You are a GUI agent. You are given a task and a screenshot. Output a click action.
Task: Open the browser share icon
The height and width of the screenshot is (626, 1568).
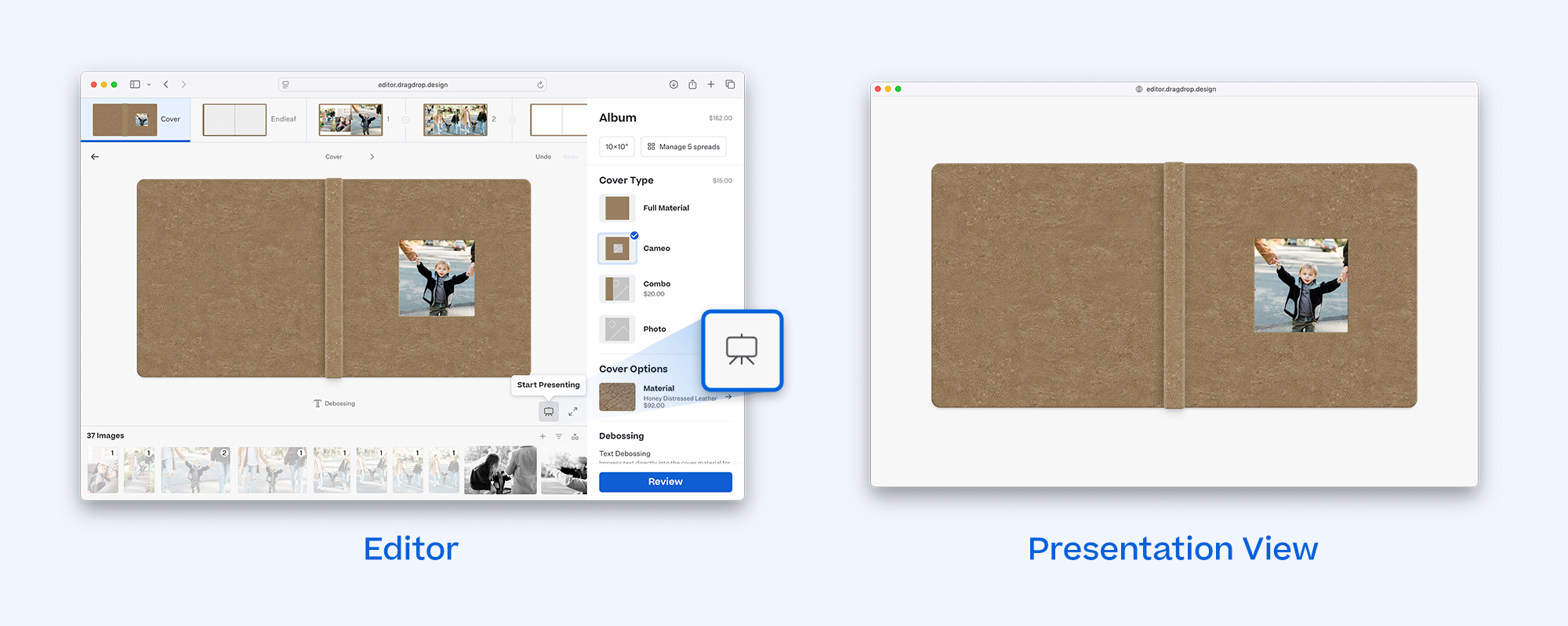tap(692, 85)
